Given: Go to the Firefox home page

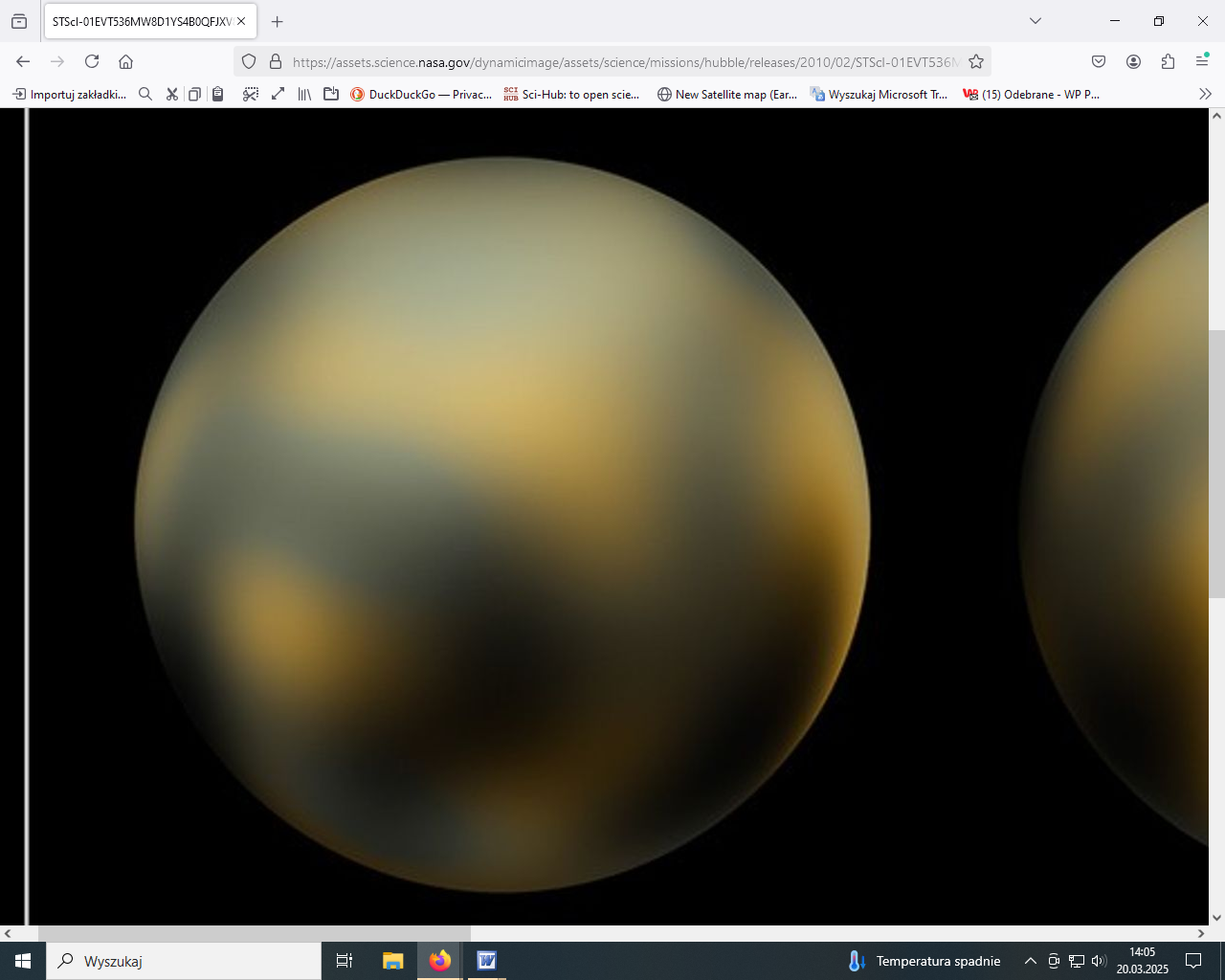Looking at the screenshot, I should point(125,61).
